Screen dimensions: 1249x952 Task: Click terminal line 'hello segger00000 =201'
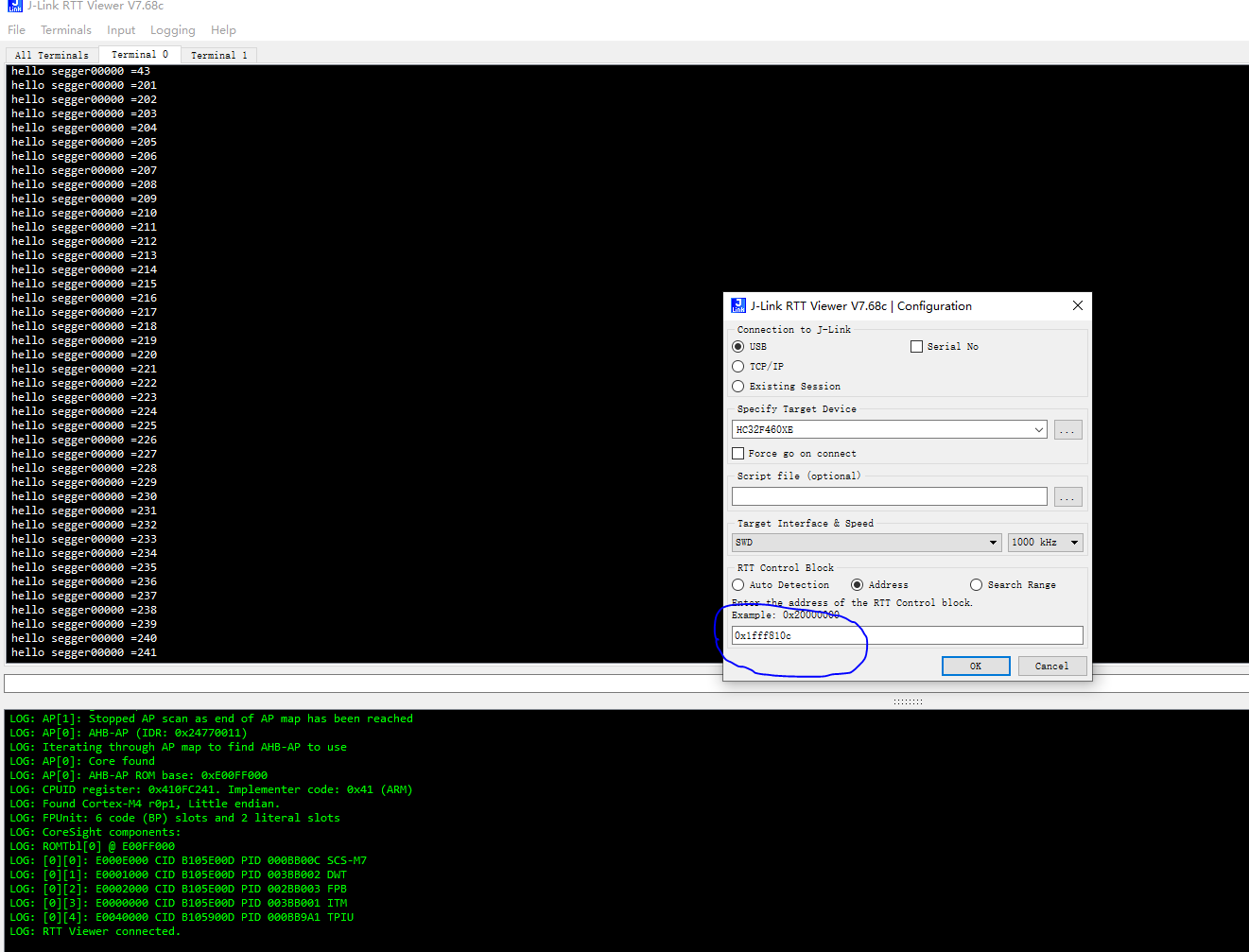pos(84,85)
